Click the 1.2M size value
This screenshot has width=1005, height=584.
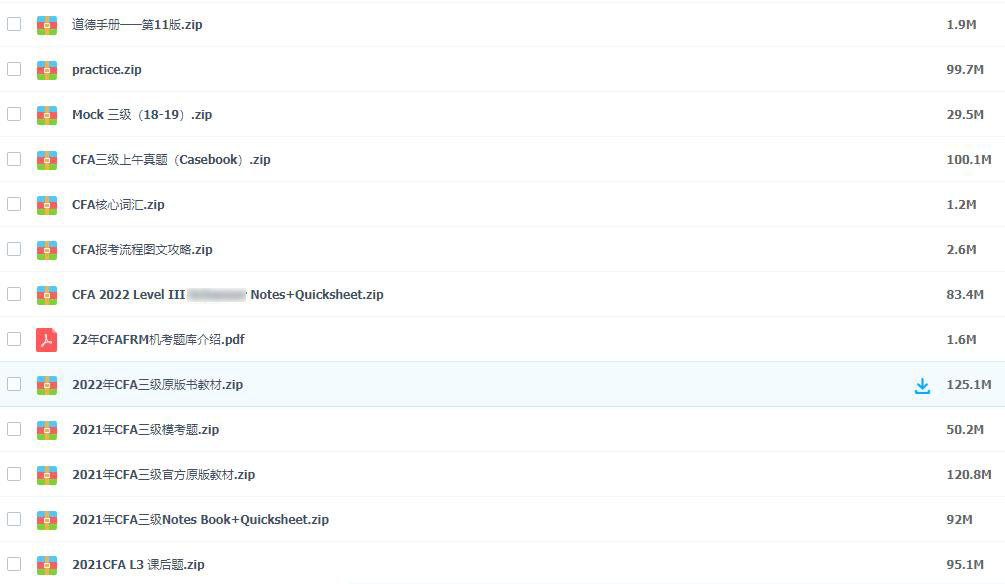(x=961, y=204)
